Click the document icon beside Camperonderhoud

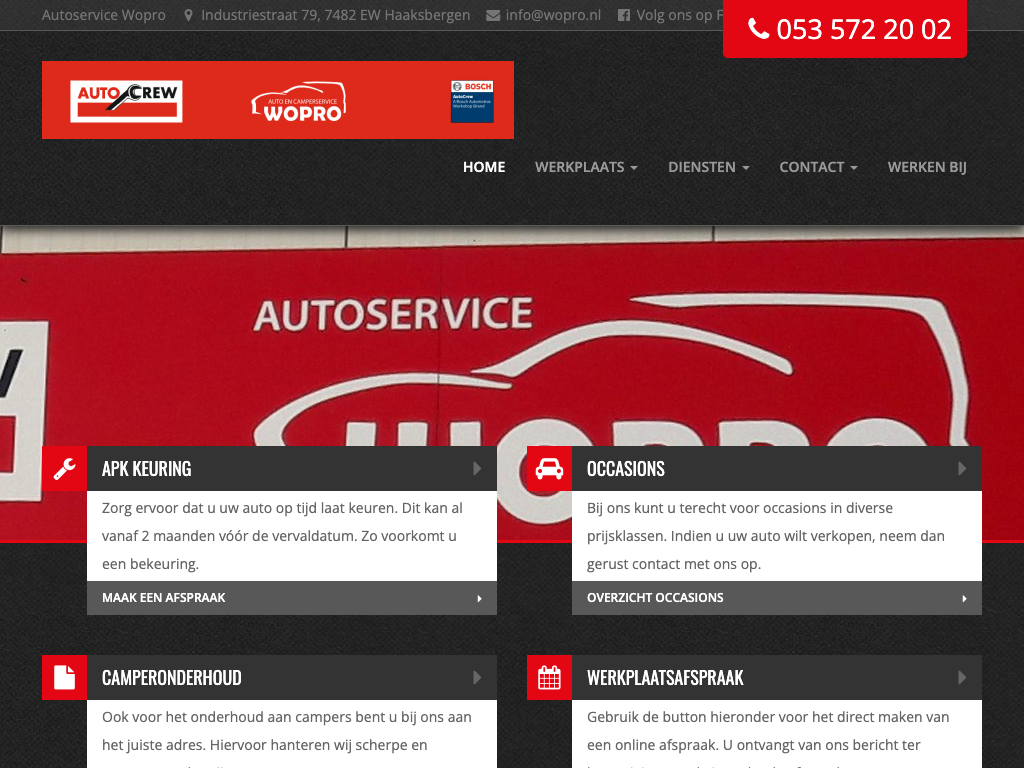64,677
